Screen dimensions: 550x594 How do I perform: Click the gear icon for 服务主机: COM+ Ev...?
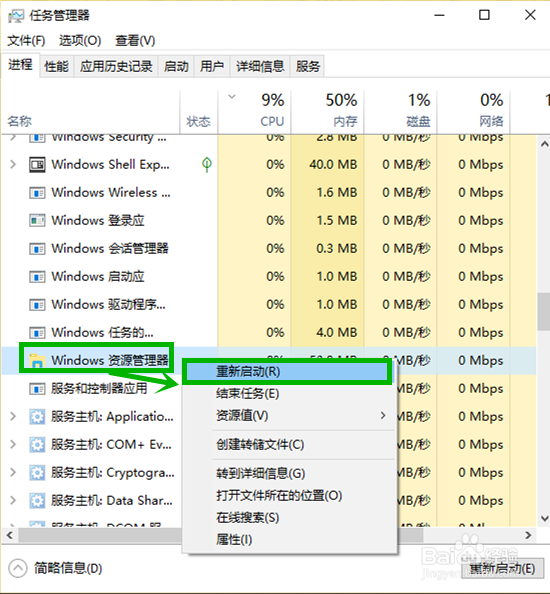click(37, 445)
